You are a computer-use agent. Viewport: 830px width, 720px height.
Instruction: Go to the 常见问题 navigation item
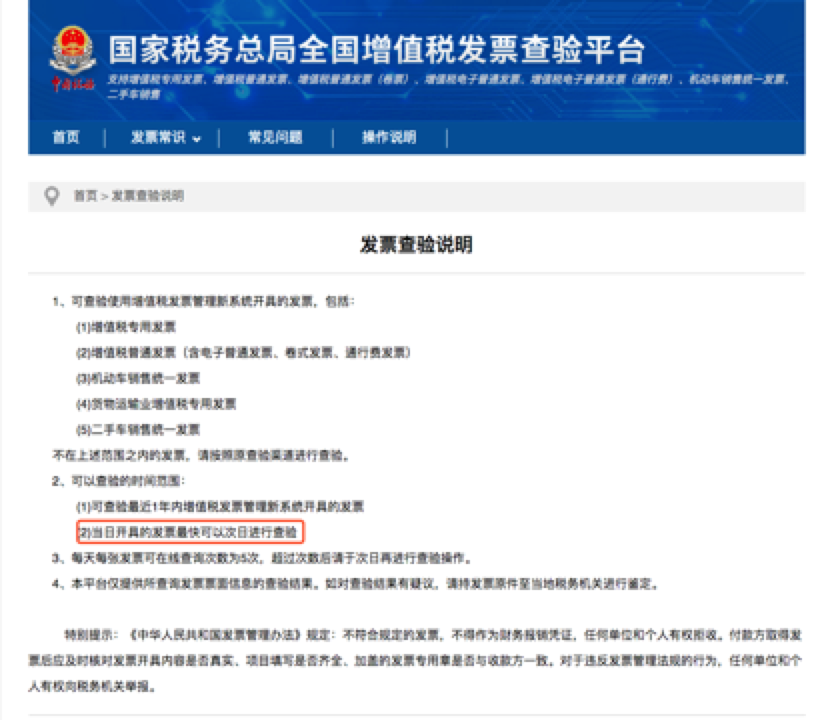coord(275,138)
